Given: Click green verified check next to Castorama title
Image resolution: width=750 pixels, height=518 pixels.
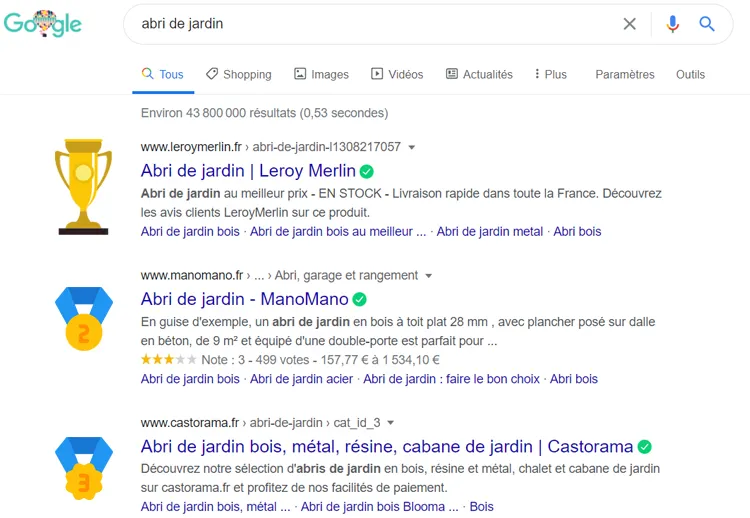Looking at the screenshot, I should pos(644,447).
